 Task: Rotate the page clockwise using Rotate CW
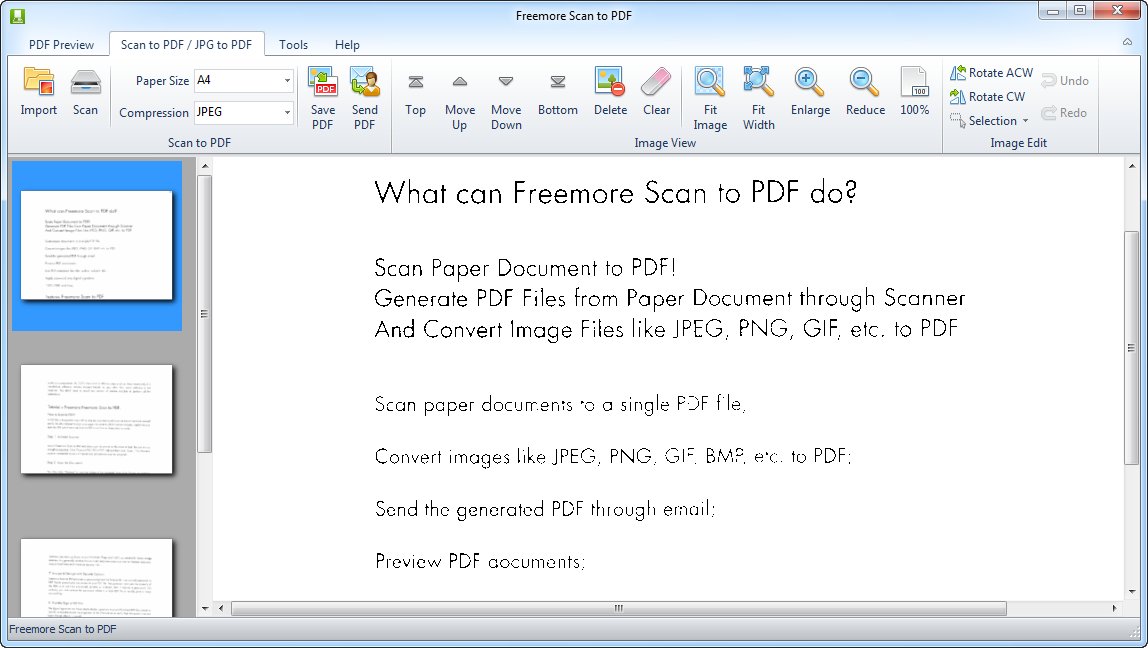(988, 96)
